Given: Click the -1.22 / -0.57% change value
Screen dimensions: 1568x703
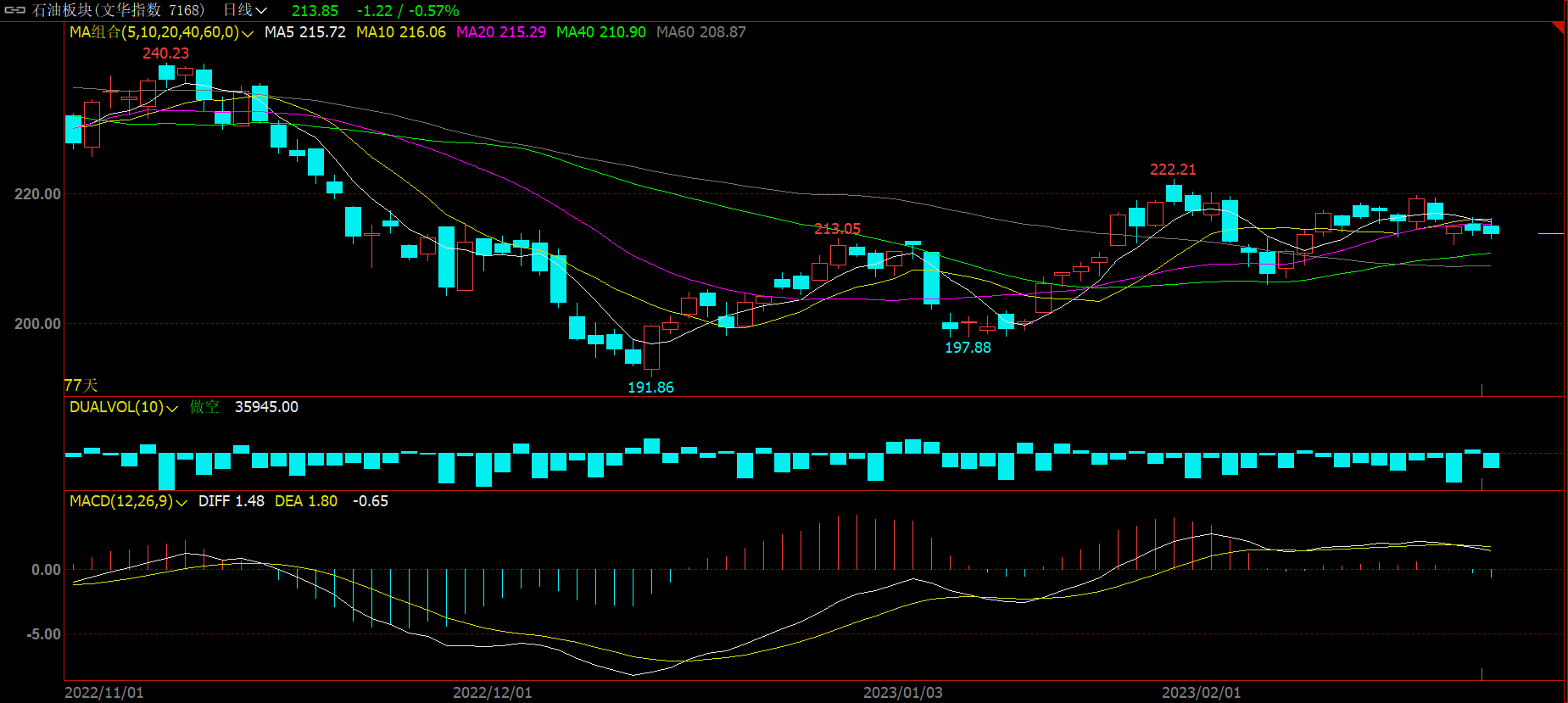Looking at the screenshot, I should click(x=408, y=11).
